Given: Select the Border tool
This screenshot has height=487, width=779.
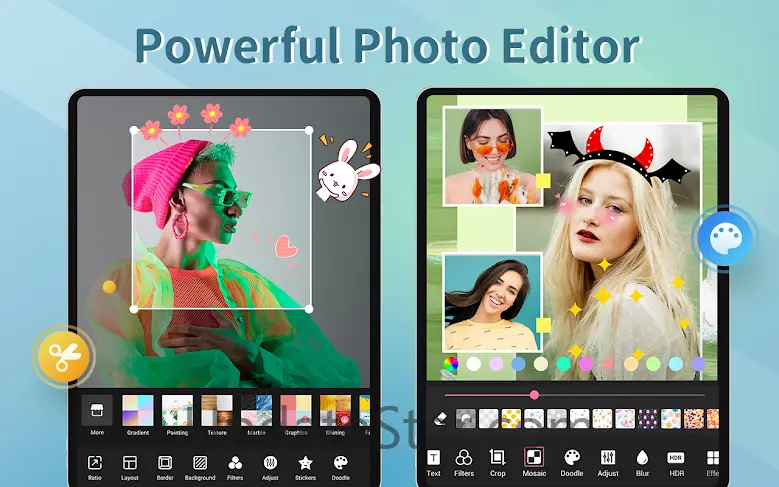Looking at the screenshot, I should (165, 468).
